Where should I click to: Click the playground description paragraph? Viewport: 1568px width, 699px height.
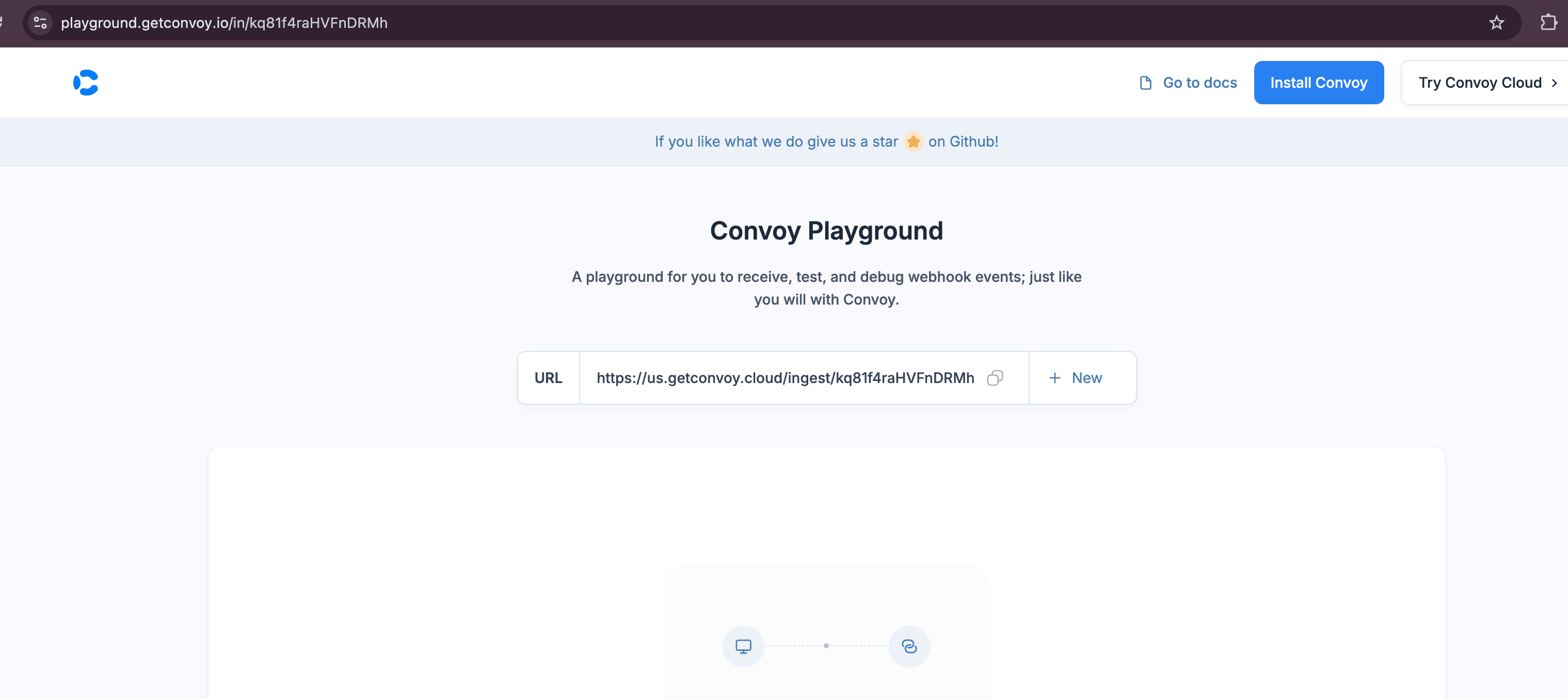[827, 288]
